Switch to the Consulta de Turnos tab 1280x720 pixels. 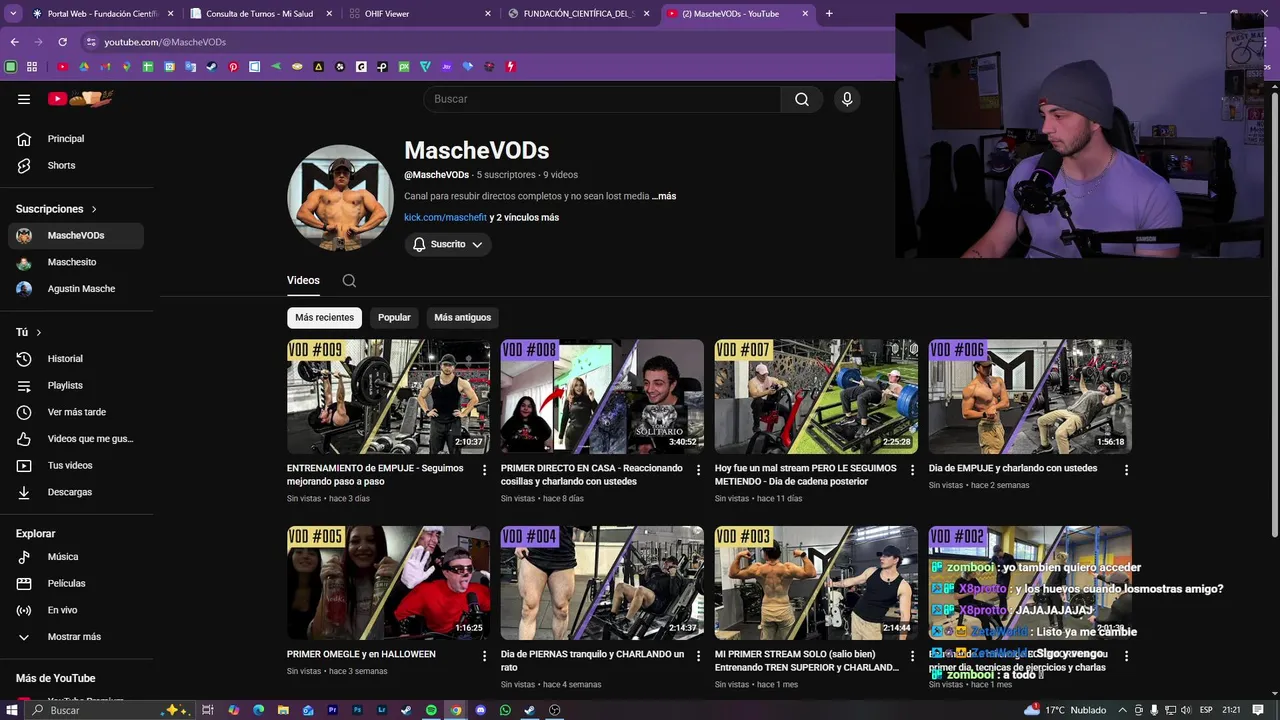[x=260, y=14]
